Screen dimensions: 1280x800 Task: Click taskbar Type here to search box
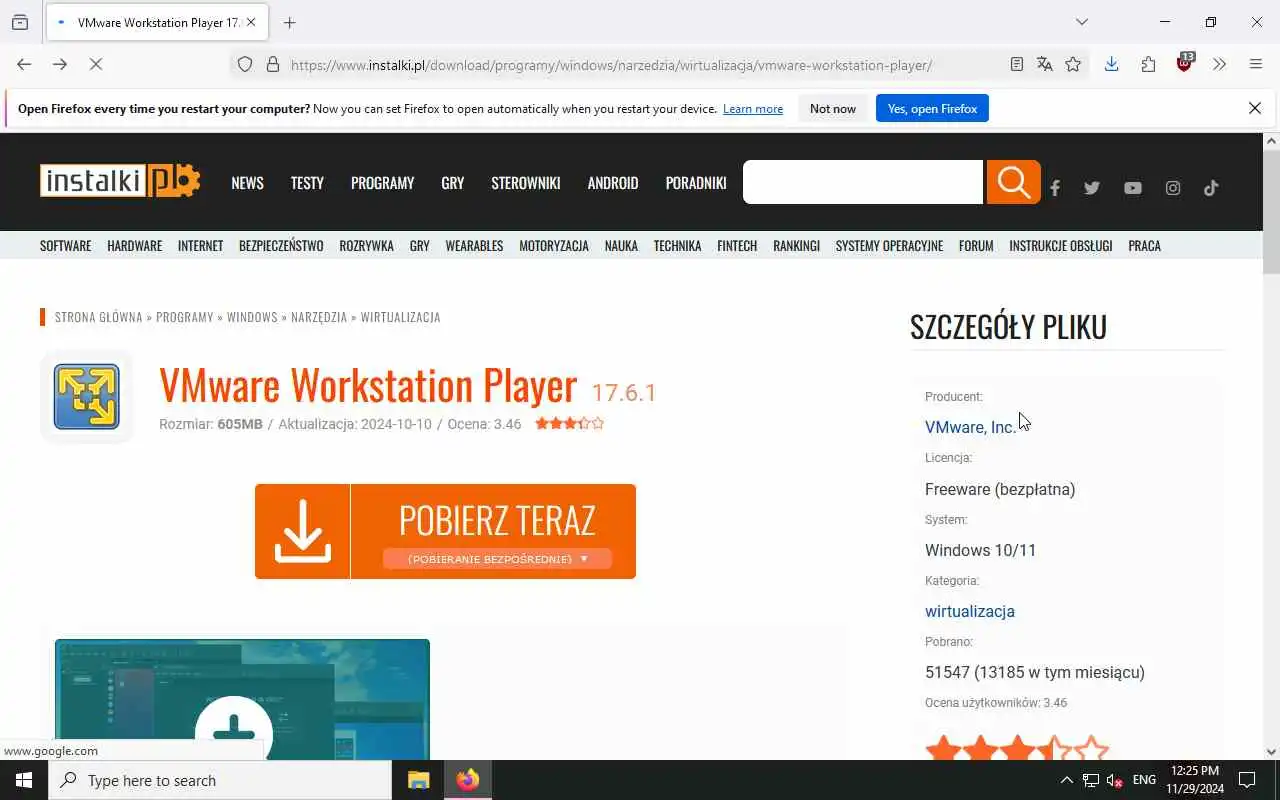point(220,780)
